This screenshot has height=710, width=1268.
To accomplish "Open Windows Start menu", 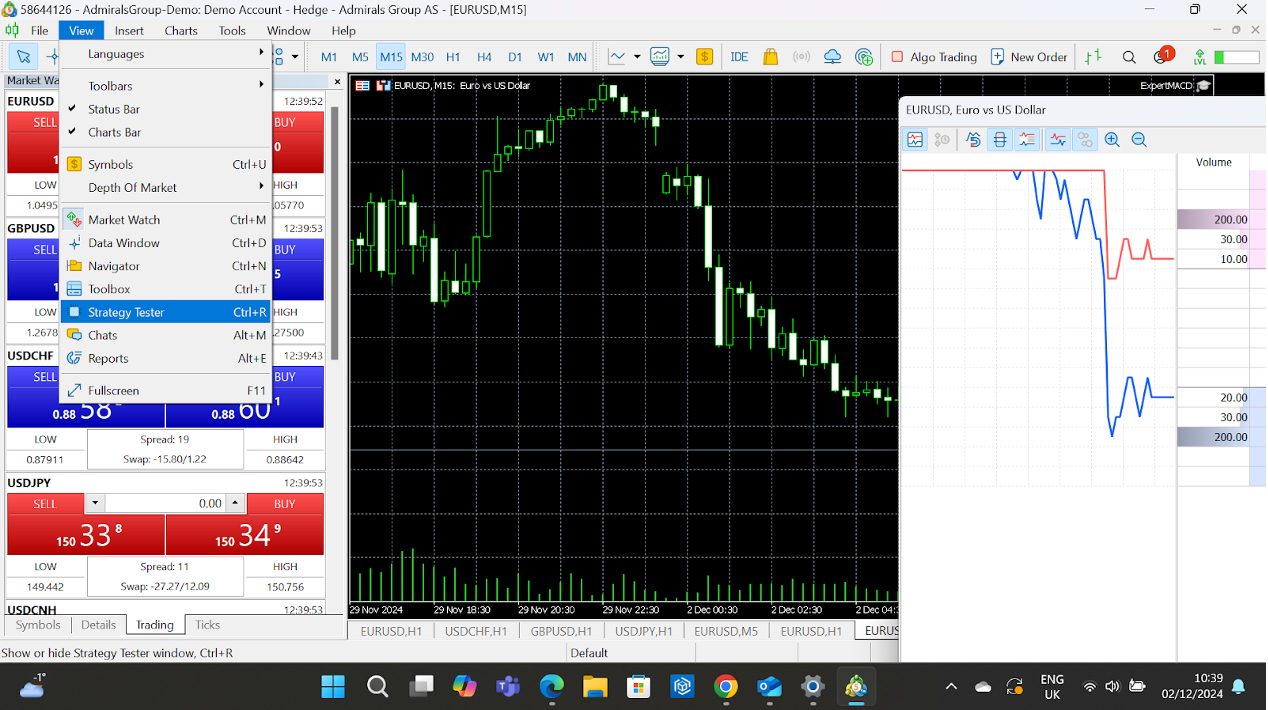I will pyautogui.click(x=333, y=686).
